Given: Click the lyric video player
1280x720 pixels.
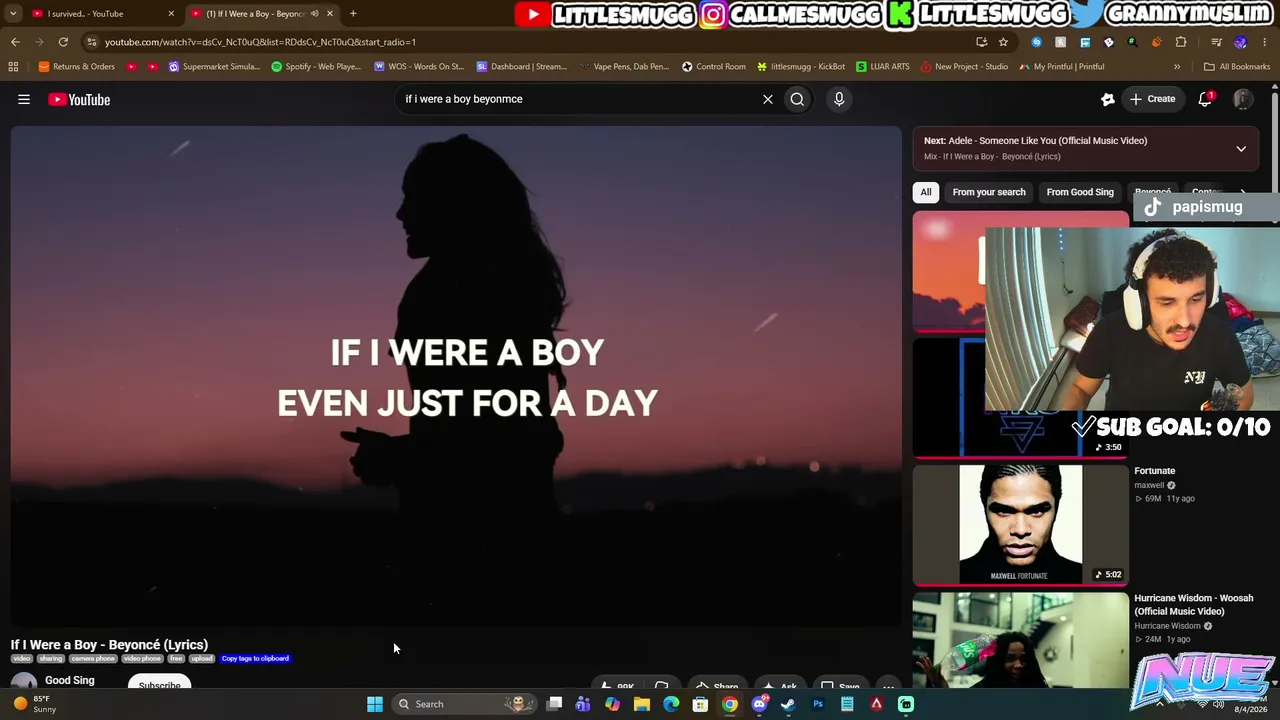Looking at the screenshot, I should (x=456, y=375).
